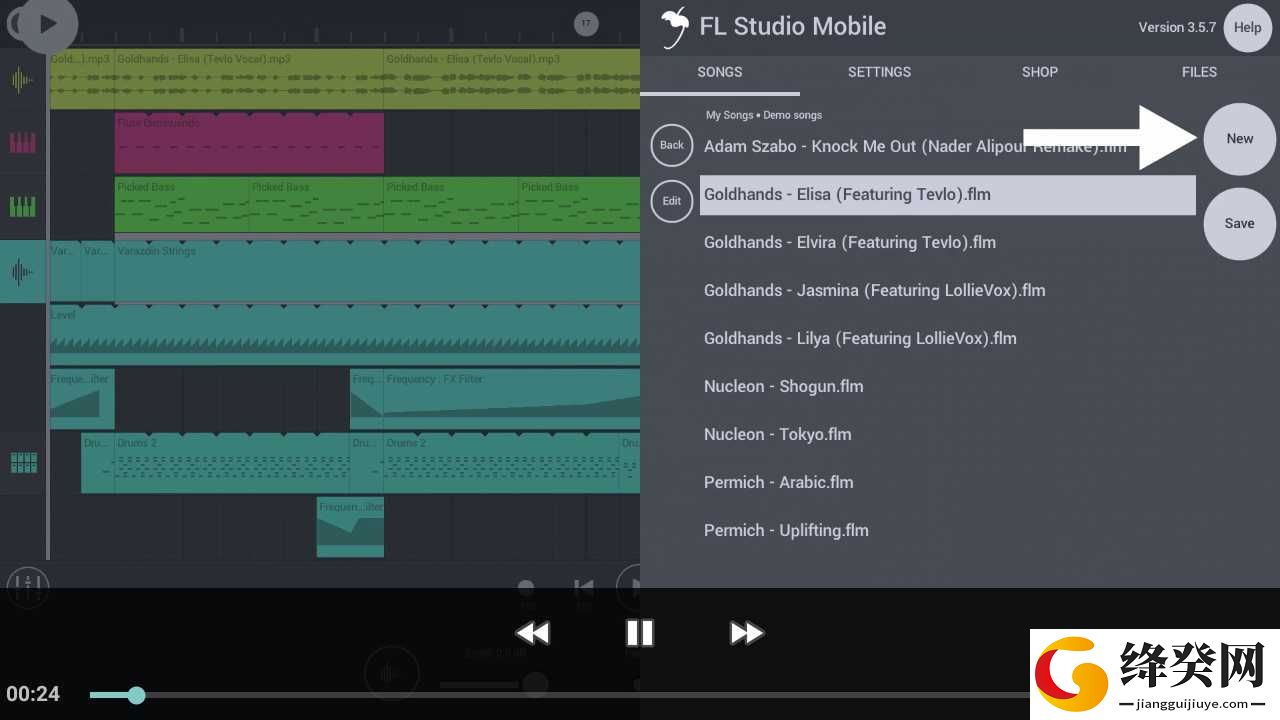Click the Version 3.5.7 label
This screenshot has width=1280, height=720.
pos(1177,27)
